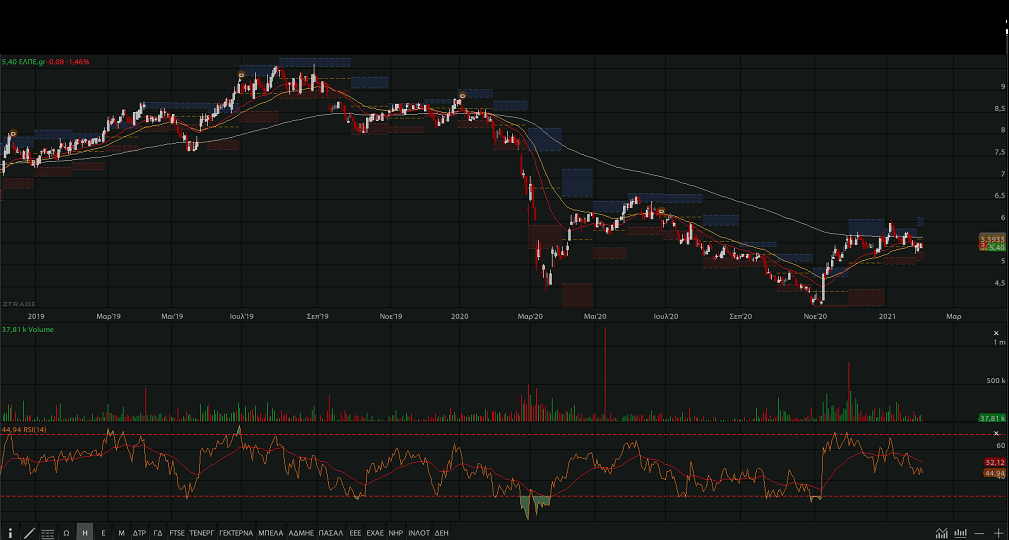Toggle the H timeframe button

pyautogui.click(x=85, y=533)
